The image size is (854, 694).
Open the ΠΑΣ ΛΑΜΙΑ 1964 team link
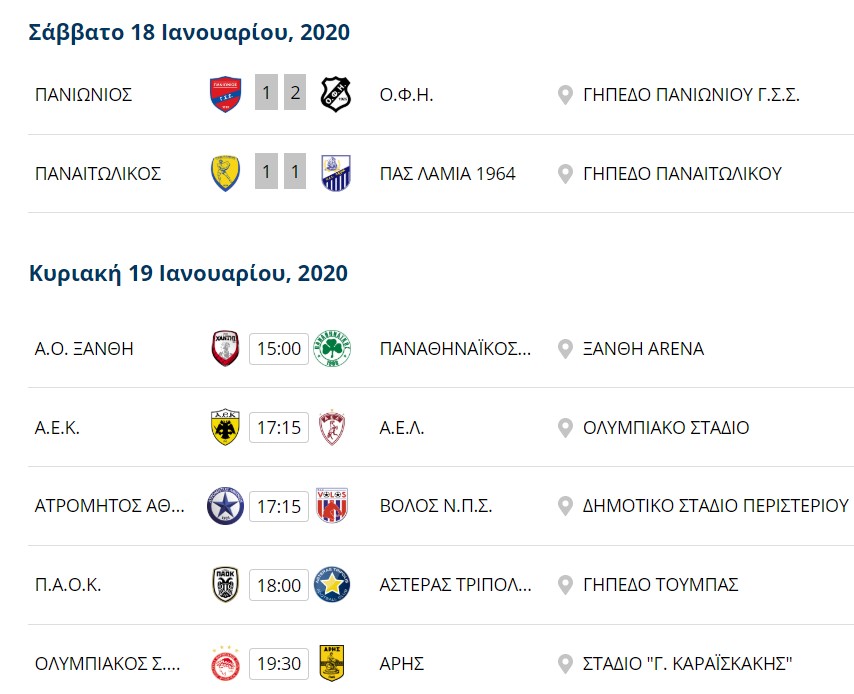point(447,174)
